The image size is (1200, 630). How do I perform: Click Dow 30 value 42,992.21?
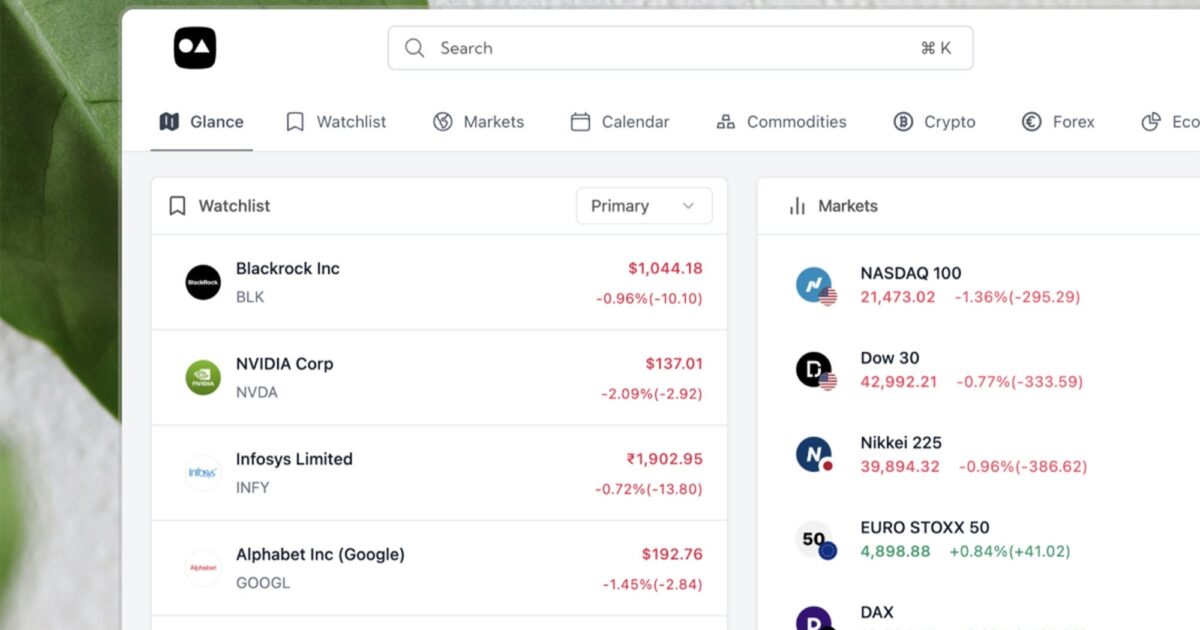click(899, 382)
